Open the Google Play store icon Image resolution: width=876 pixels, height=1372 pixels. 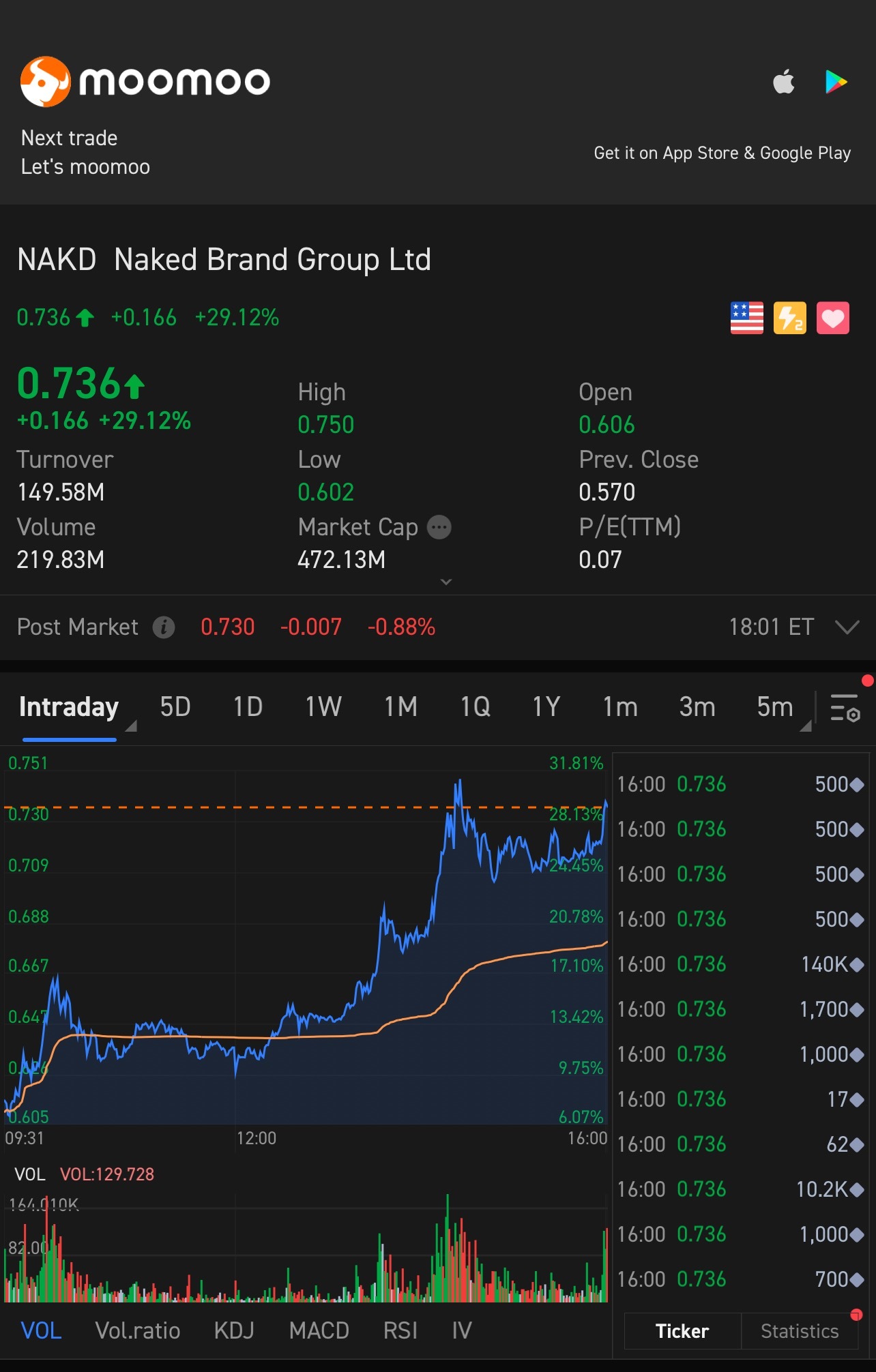pyautogui.click(x=835, y=82)
